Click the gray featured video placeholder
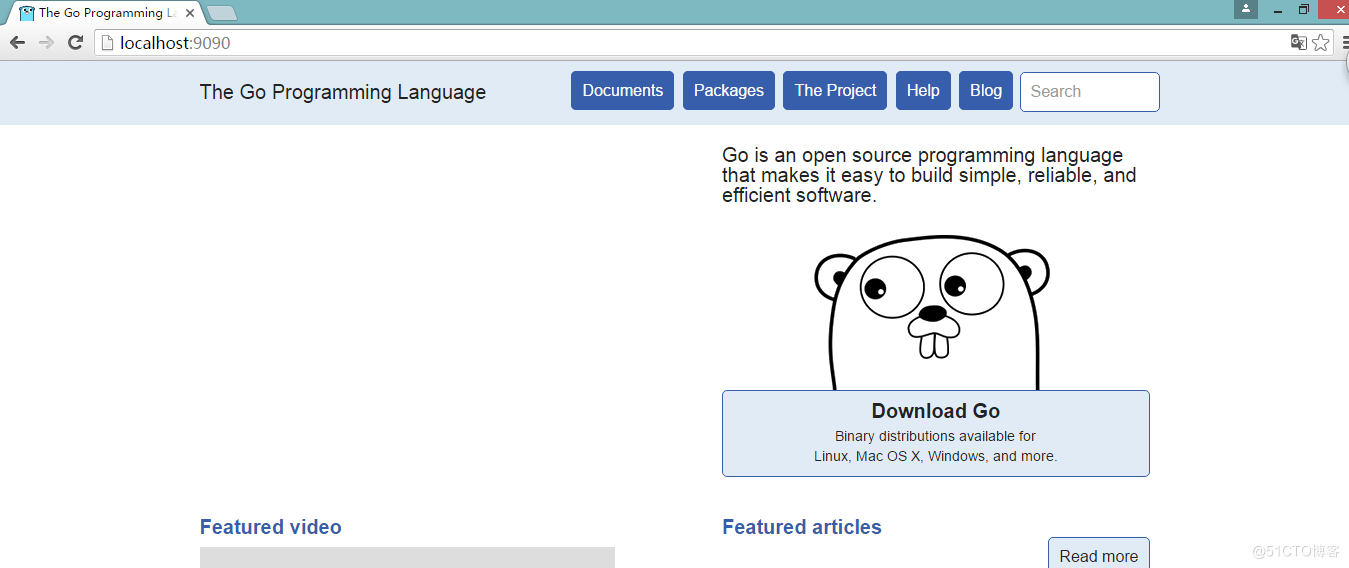Screen dimensions: 1349x568 (407, 558)
